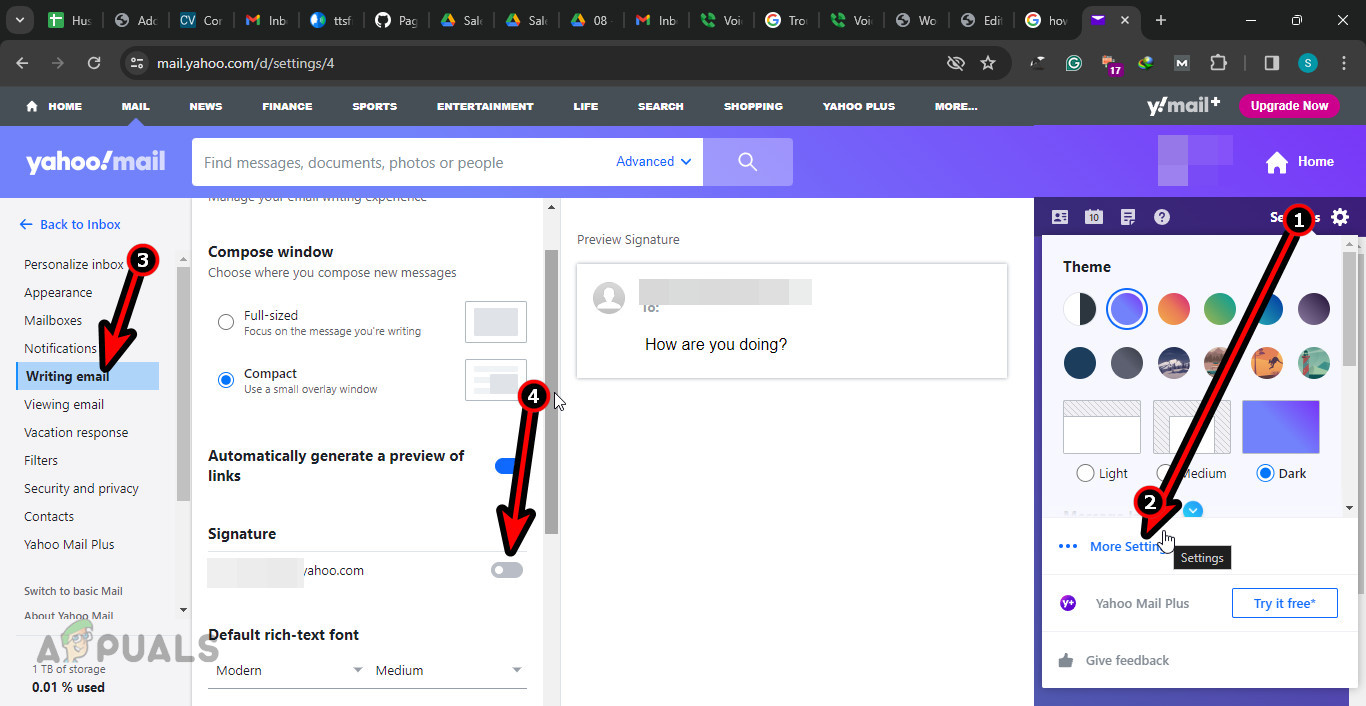Open the Advanced search dropdown
The image size is (1366, 706).
[x=652, y=161]
